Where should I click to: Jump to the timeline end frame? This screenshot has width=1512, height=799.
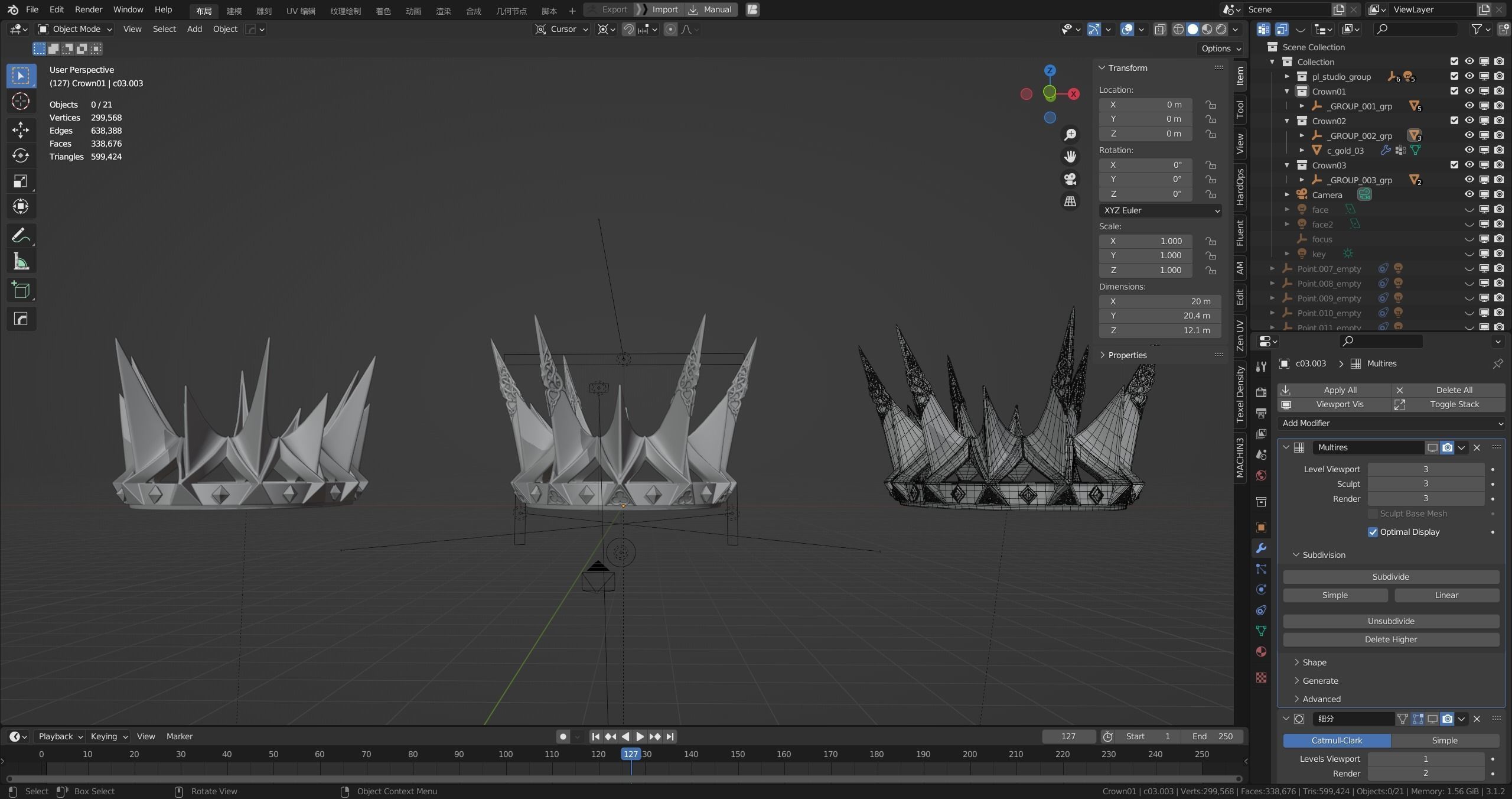tap(670, 736)
